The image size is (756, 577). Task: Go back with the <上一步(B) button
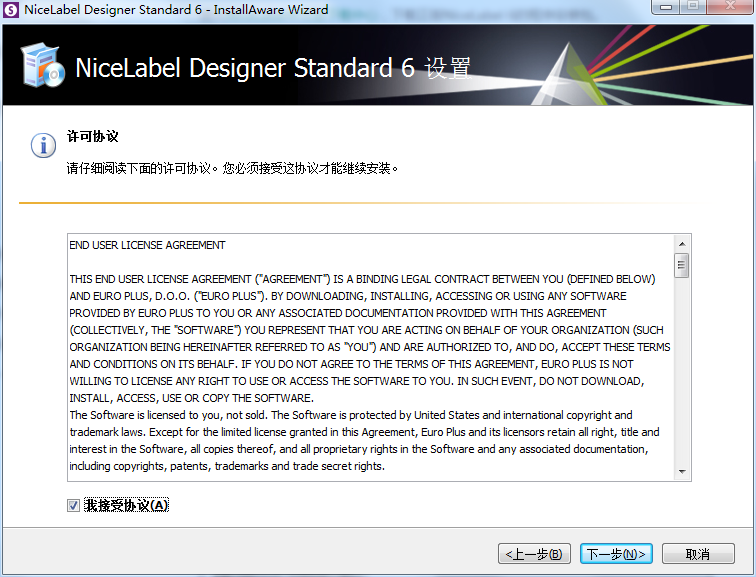(x=534, y=554)
